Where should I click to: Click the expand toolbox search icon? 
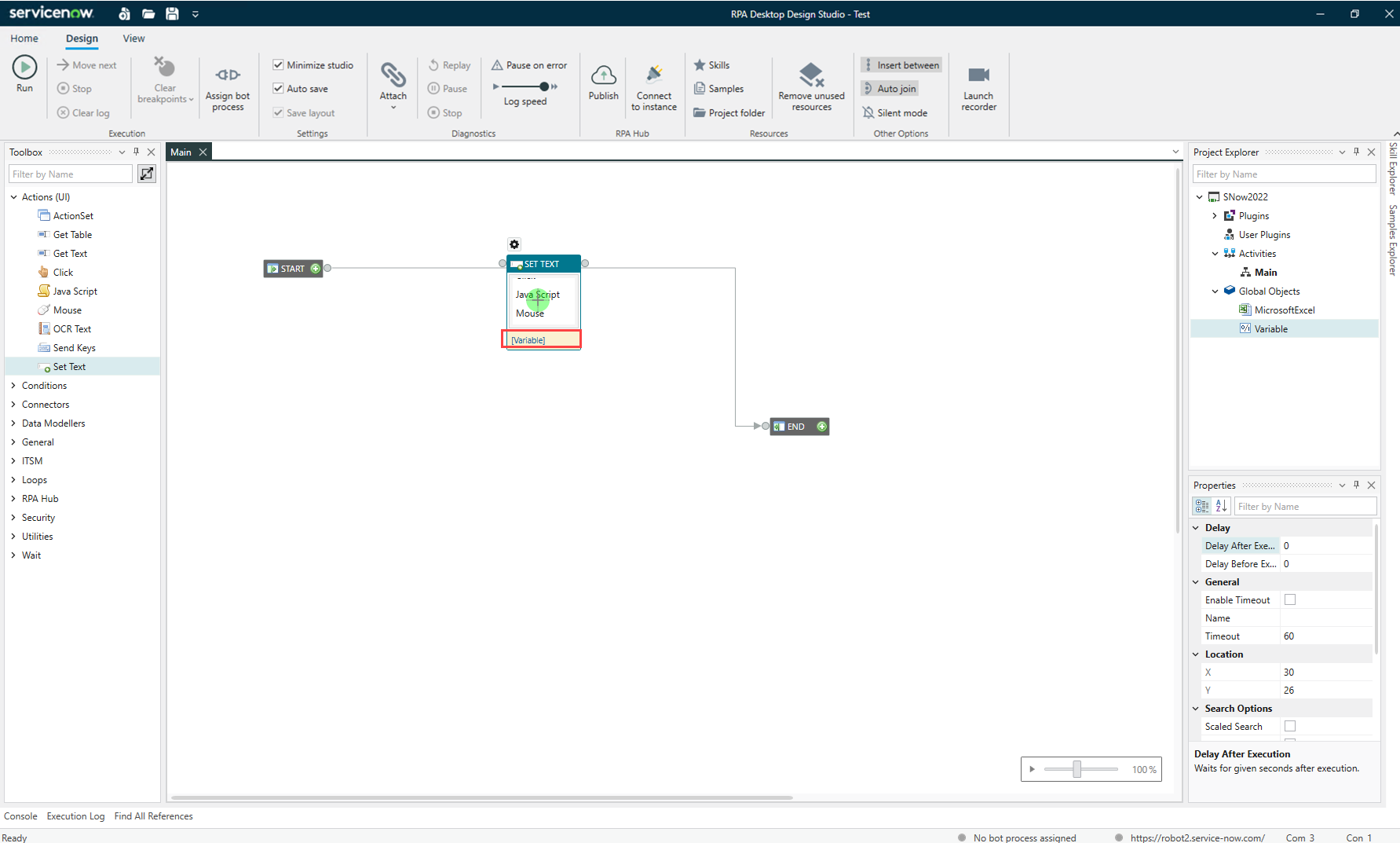pos(147,174)
